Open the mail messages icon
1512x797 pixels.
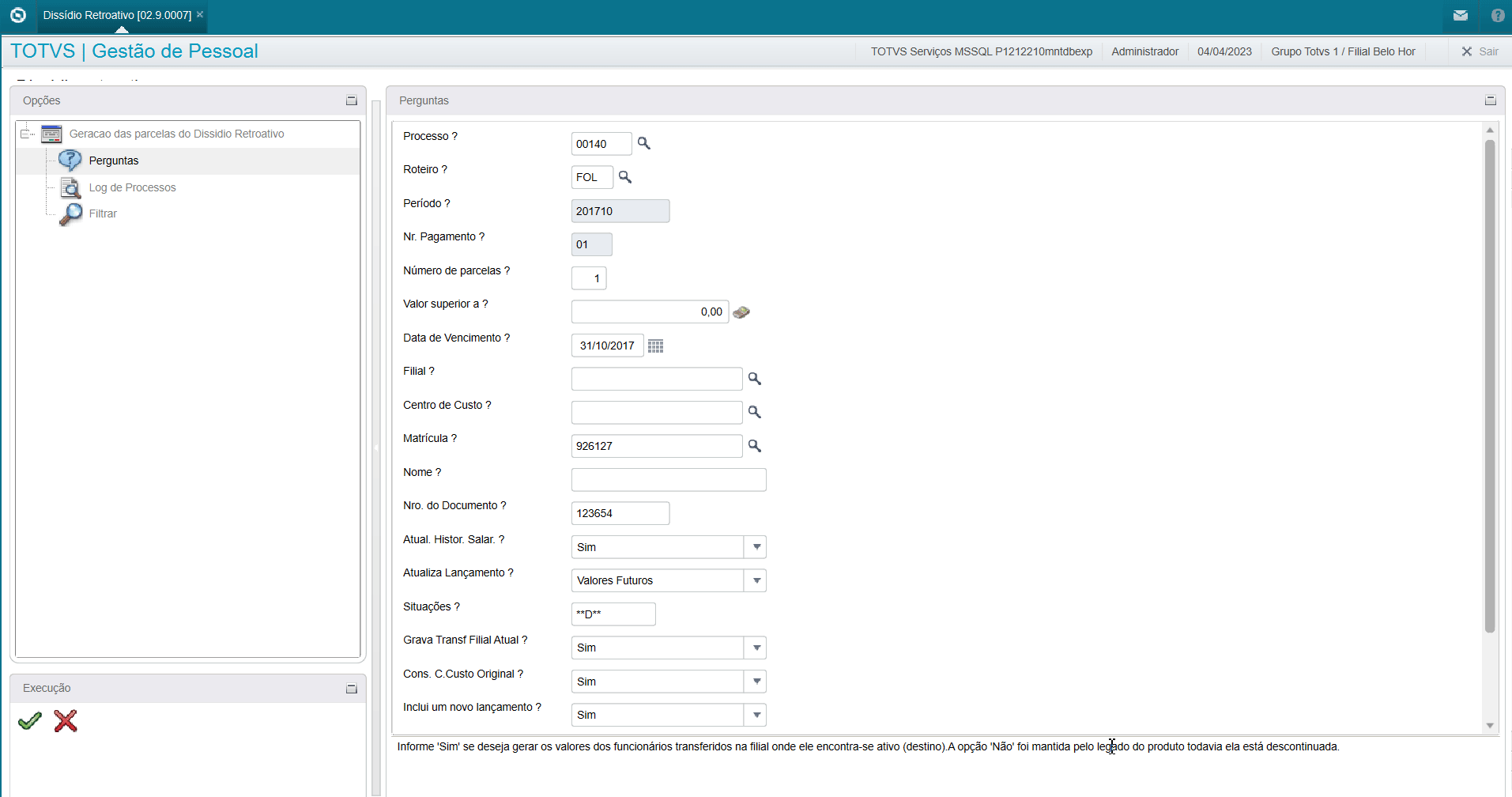tap(1460, 15)
